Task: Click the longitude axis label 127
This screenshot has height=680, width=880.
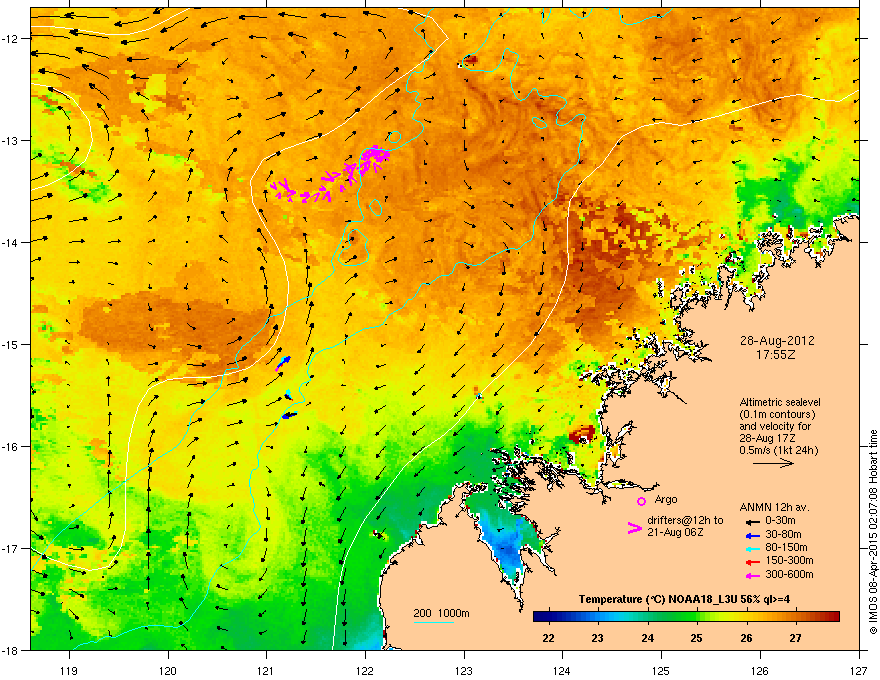Action: click(859, 670)
